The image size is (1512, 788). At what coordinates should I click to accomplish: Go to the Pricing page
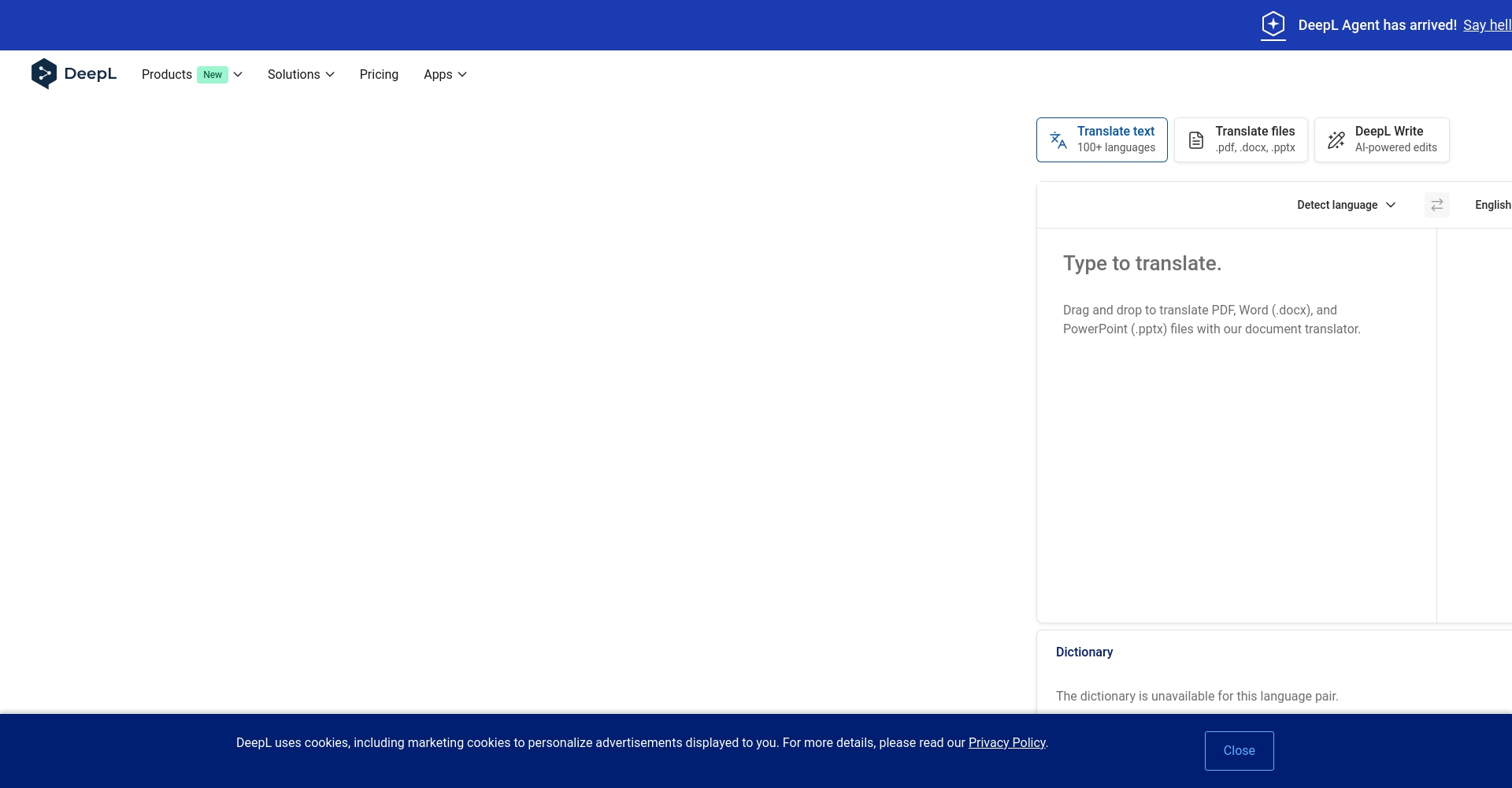tap(379, 74)
